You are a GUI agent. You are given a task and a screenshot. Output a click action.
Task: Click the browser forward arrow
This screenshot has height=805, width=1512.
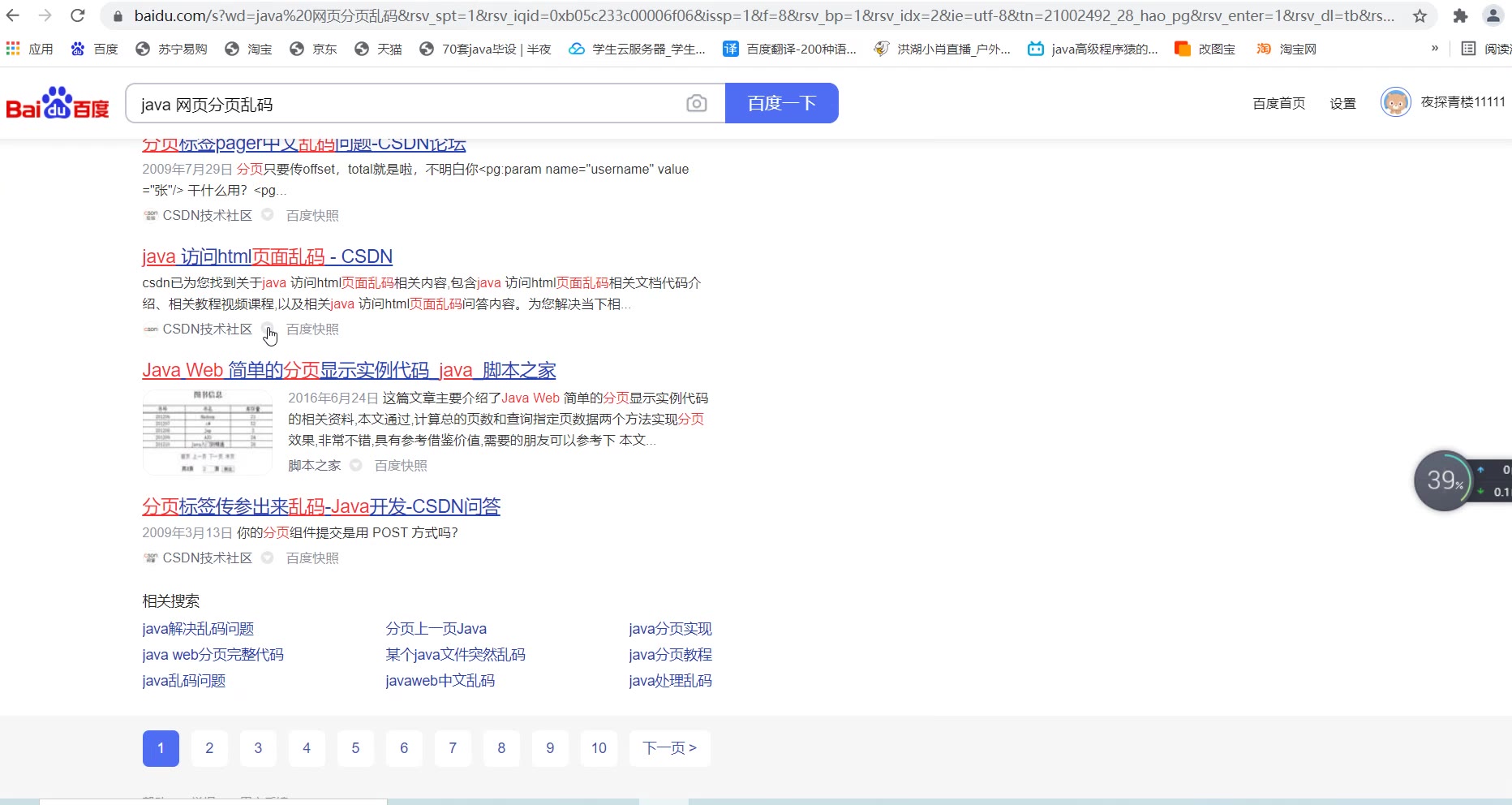[x=45, y=15]
